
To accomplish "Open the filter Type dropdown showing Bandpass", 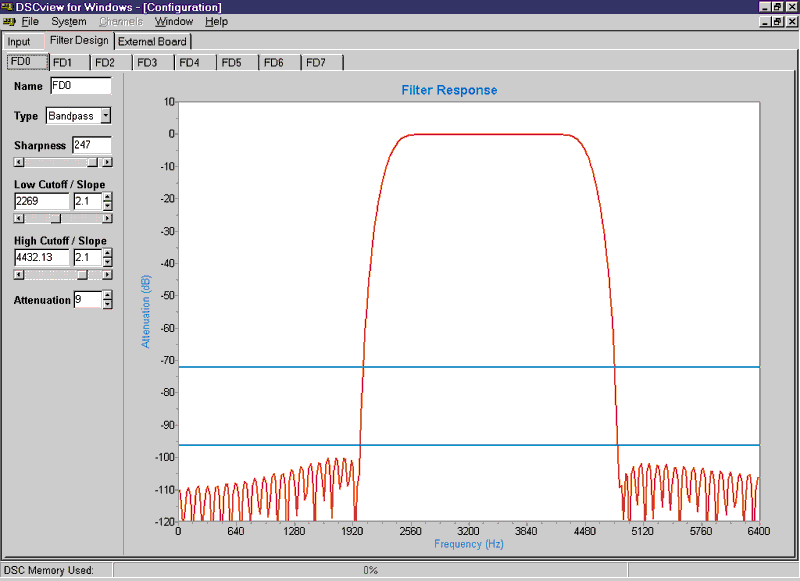I will point(106,115).
